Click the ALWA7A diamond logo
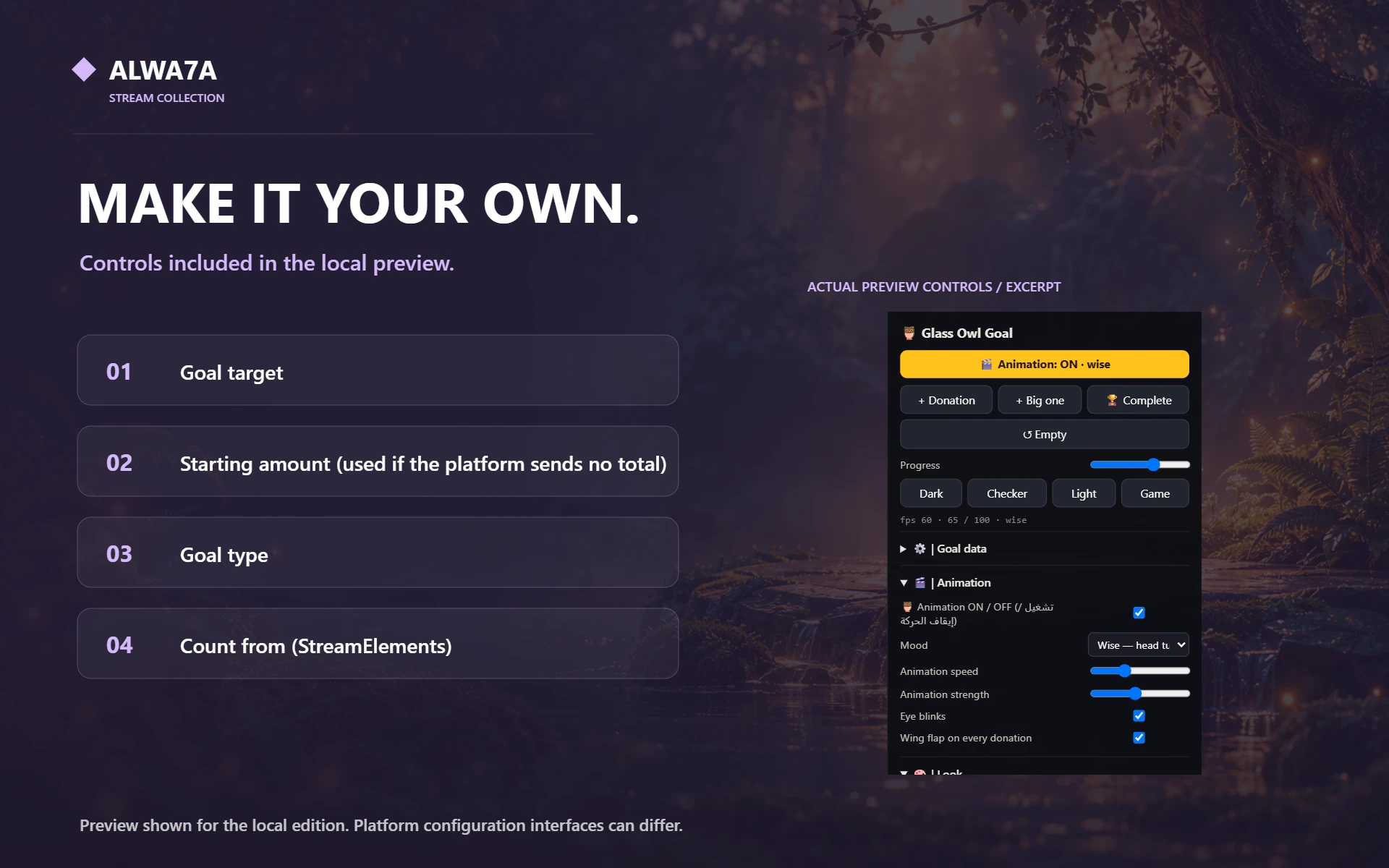The image size is (1389, 868). click(x=84, y=69)
